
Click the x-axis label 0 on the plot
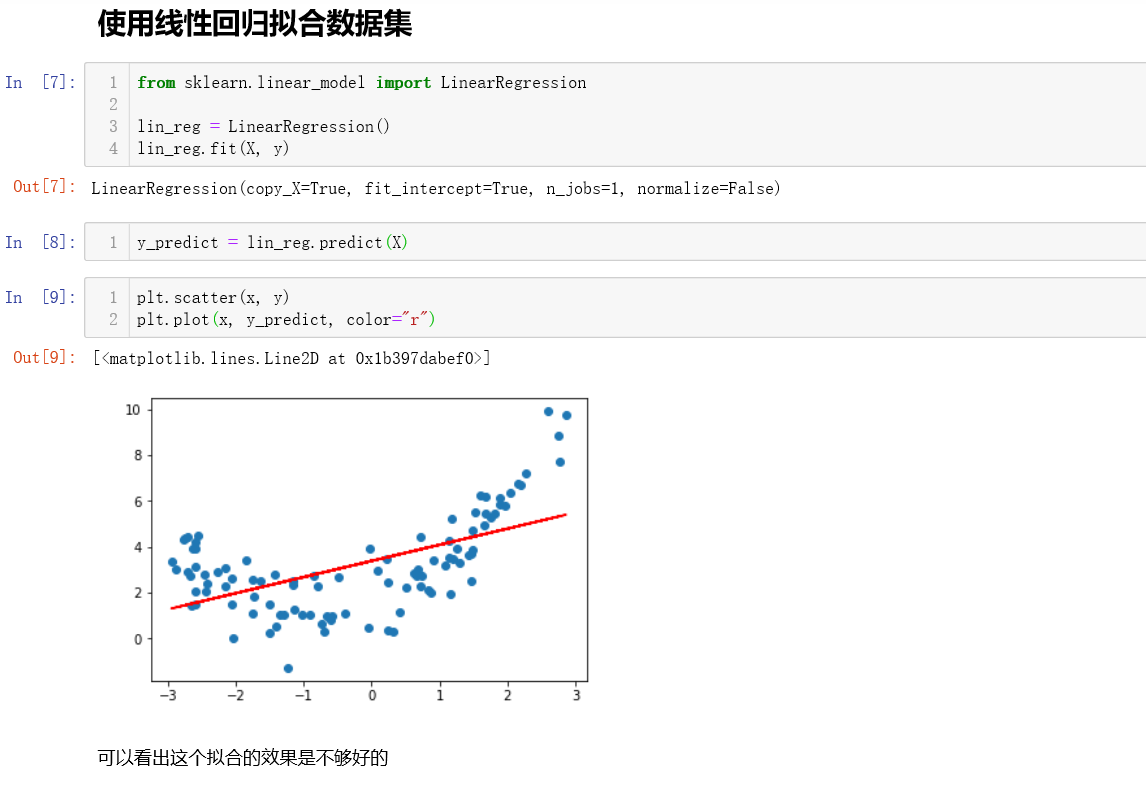[x=372, y=695]
